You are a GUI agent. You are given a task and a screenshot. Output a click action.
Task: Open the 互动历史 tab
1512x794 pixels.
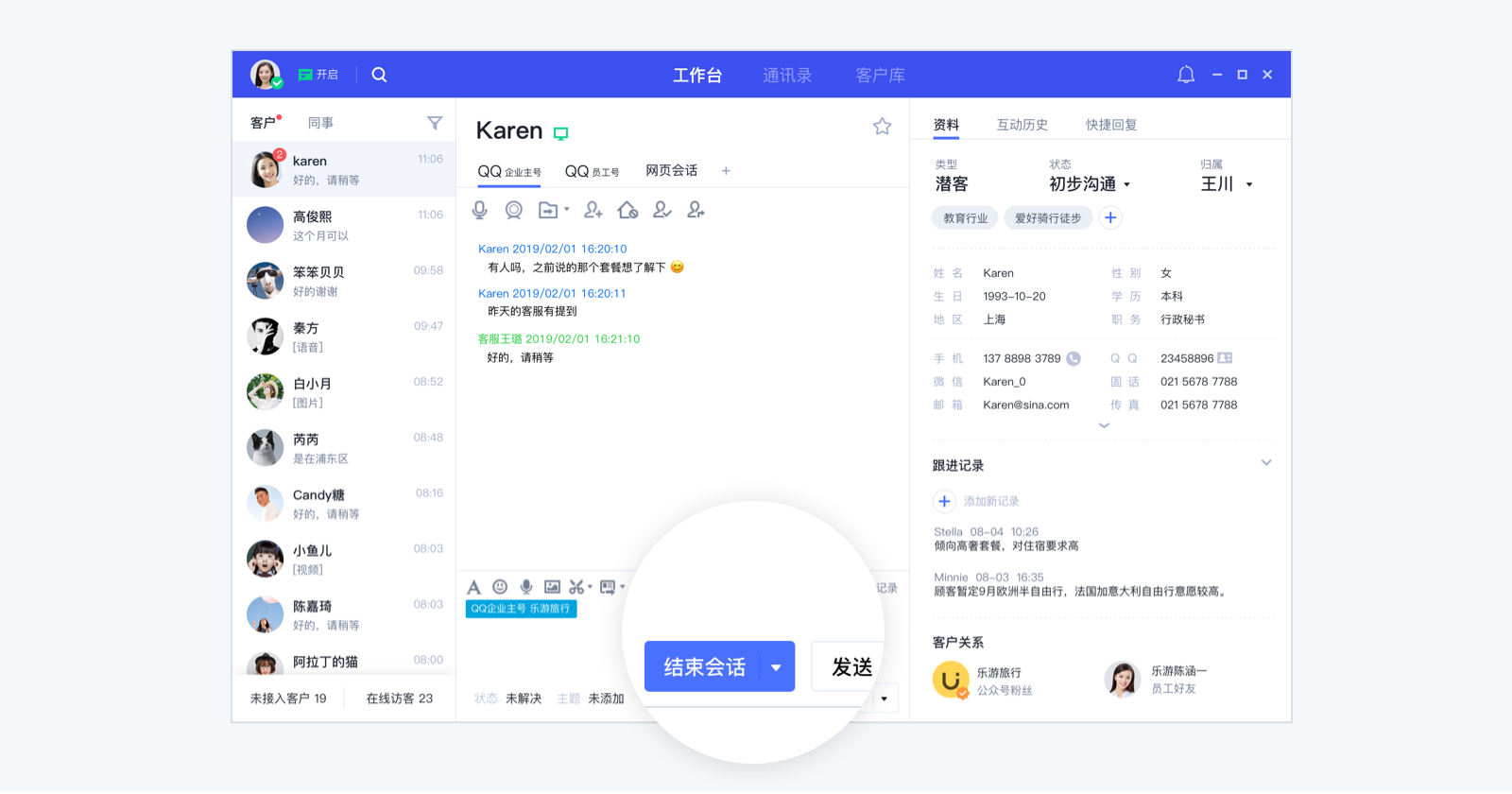click(x=1022, y=125)
